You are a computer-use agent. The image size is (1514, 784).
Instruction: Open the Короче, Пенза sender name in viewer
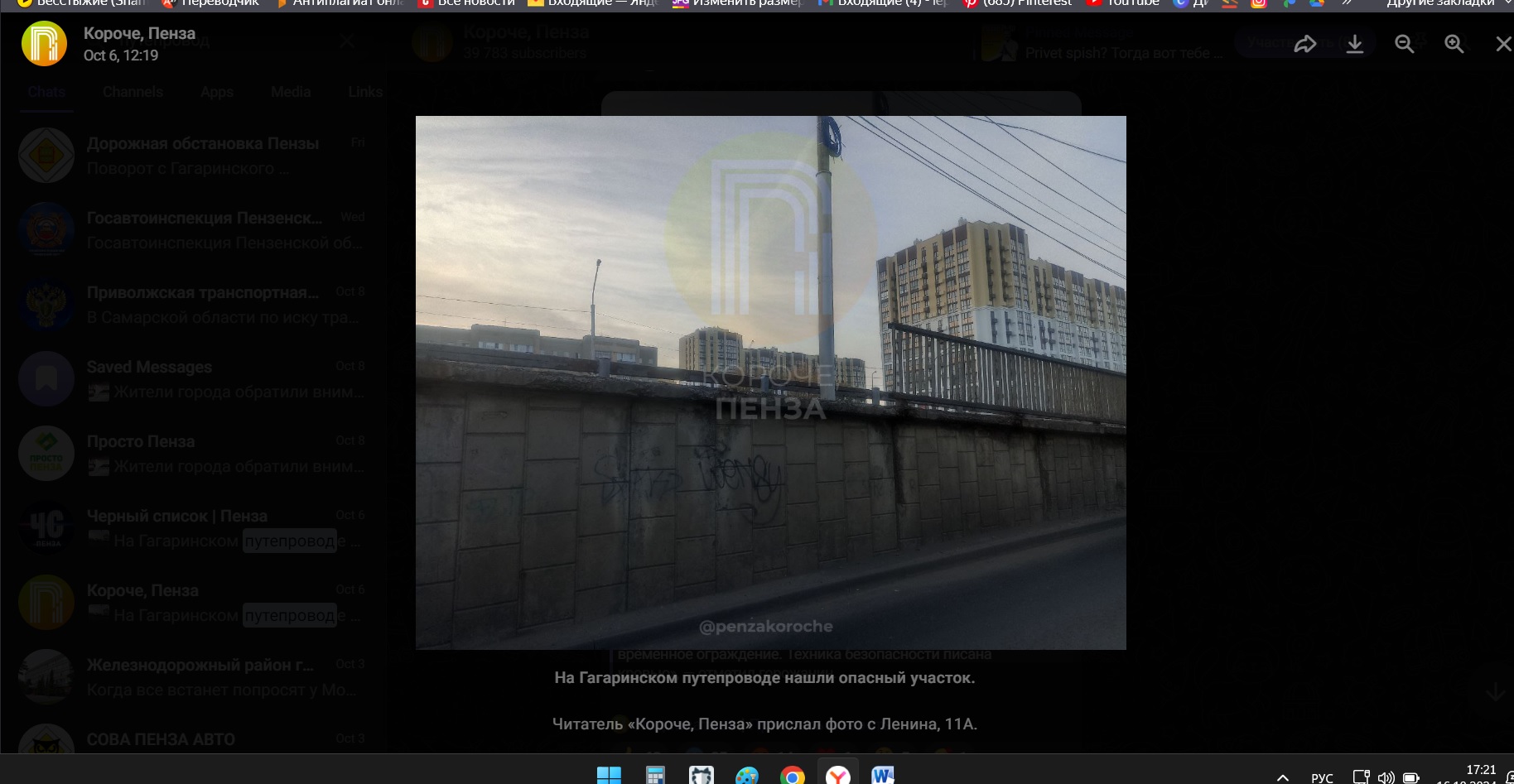click(x=139, y=34)
